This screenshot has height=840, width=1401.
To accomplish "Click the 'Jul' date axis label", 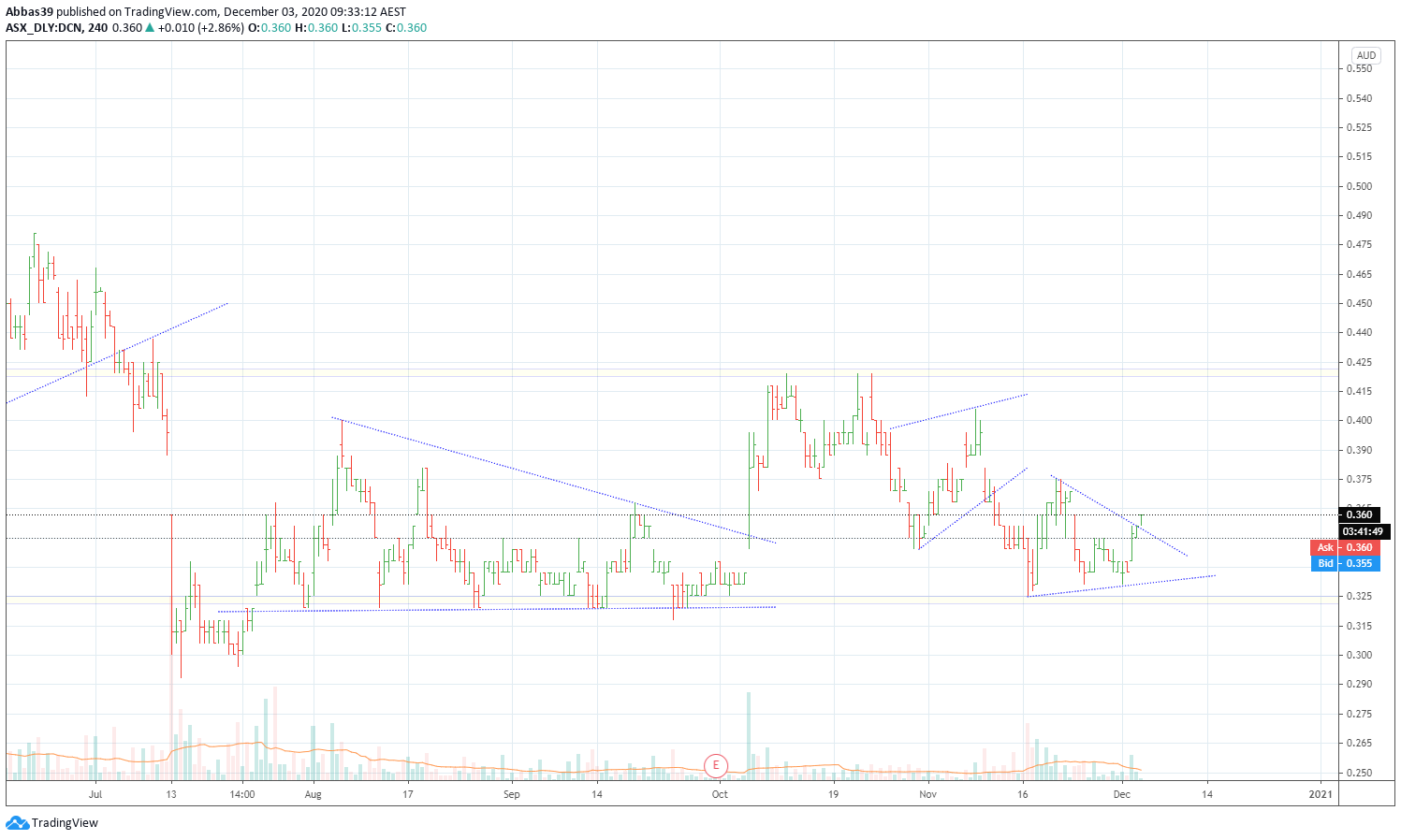I will click(x=95, y=794).
